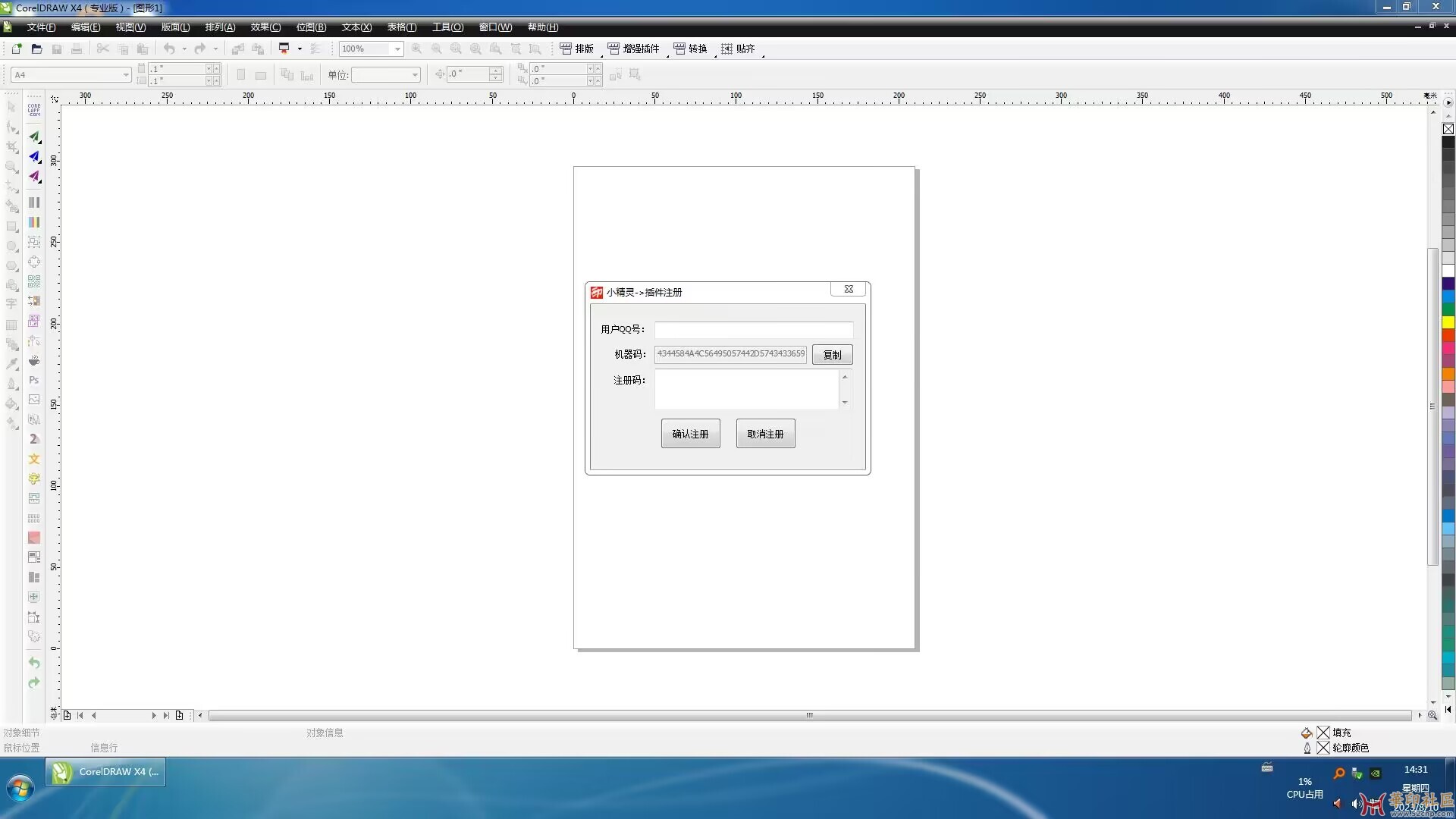Click the QR code plugin icon

point(34,281)
